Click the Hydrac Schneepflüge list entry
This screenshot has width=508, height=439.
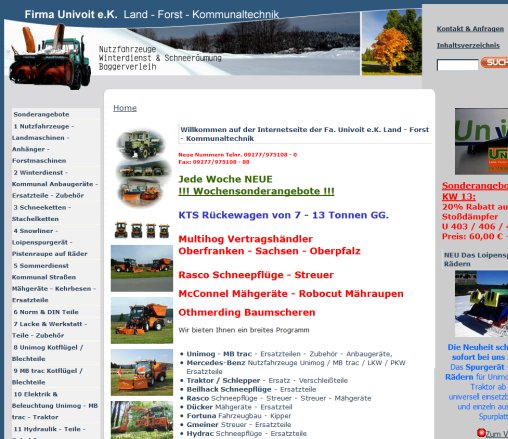[246, 434]
